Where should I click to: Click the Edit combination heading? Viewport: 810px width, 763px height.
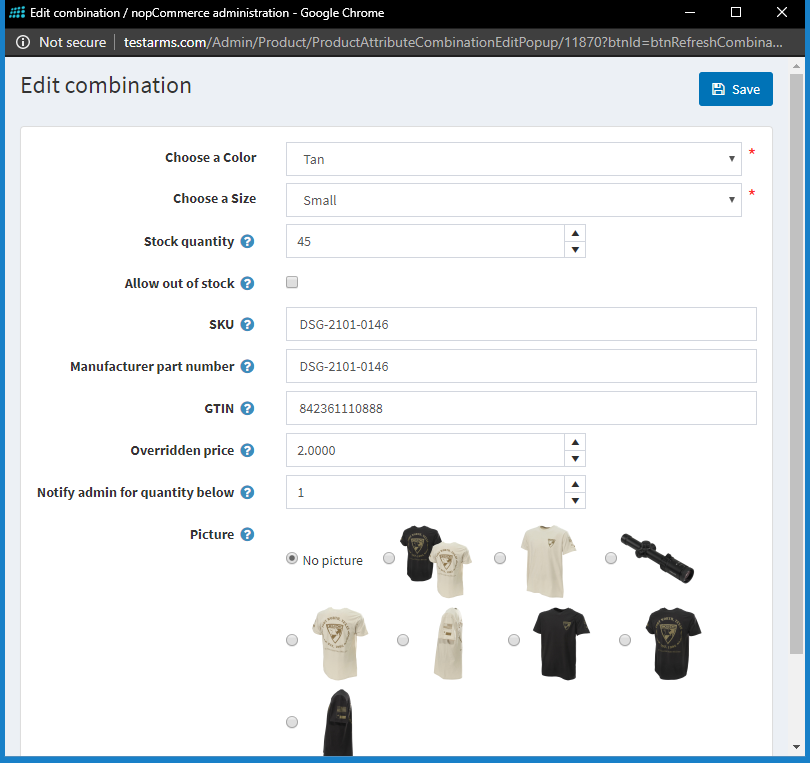point(105,86)
